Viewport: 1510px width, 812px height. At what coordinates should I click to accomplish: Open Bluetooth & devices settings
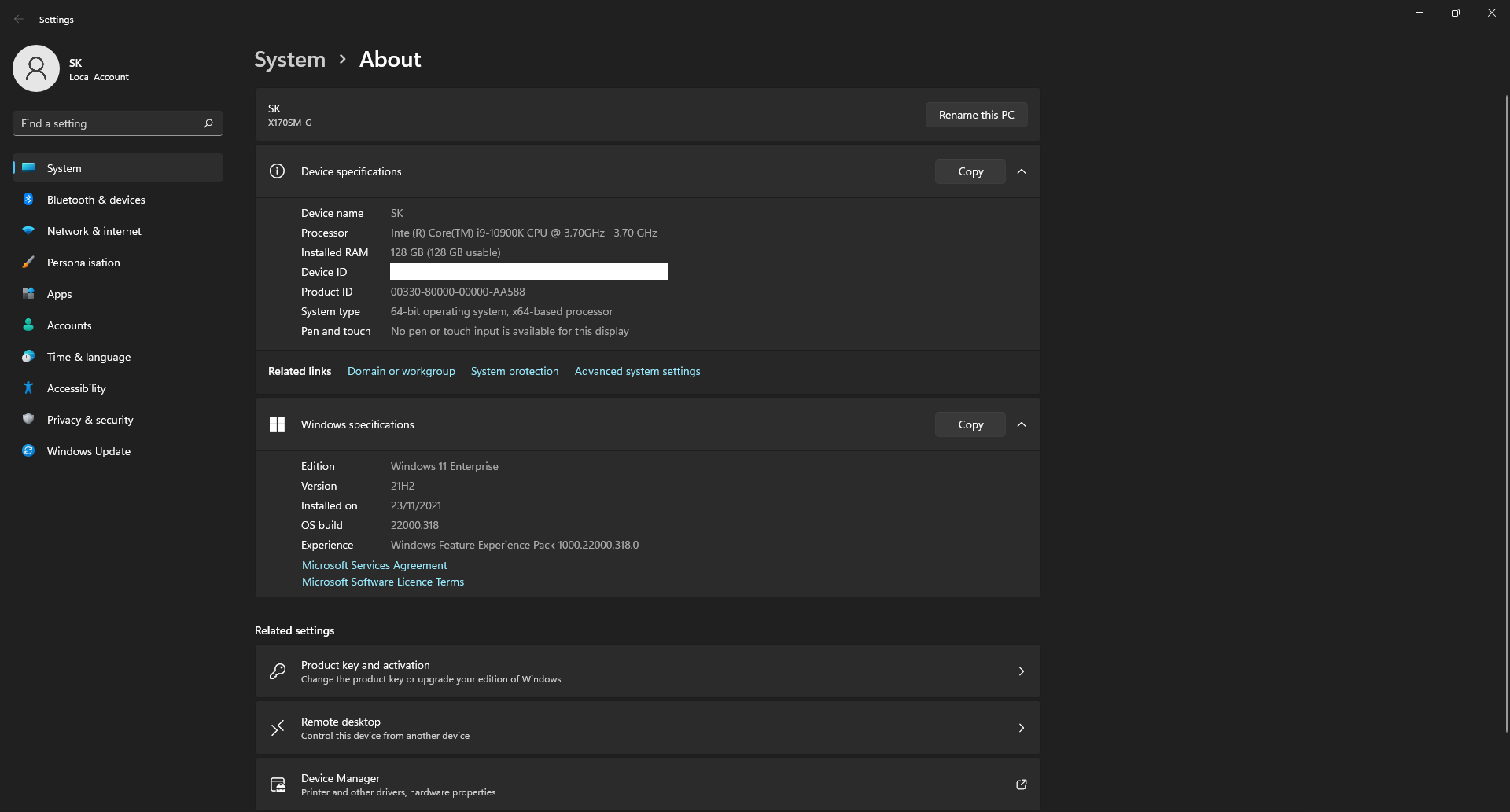(x=118, y=199)
